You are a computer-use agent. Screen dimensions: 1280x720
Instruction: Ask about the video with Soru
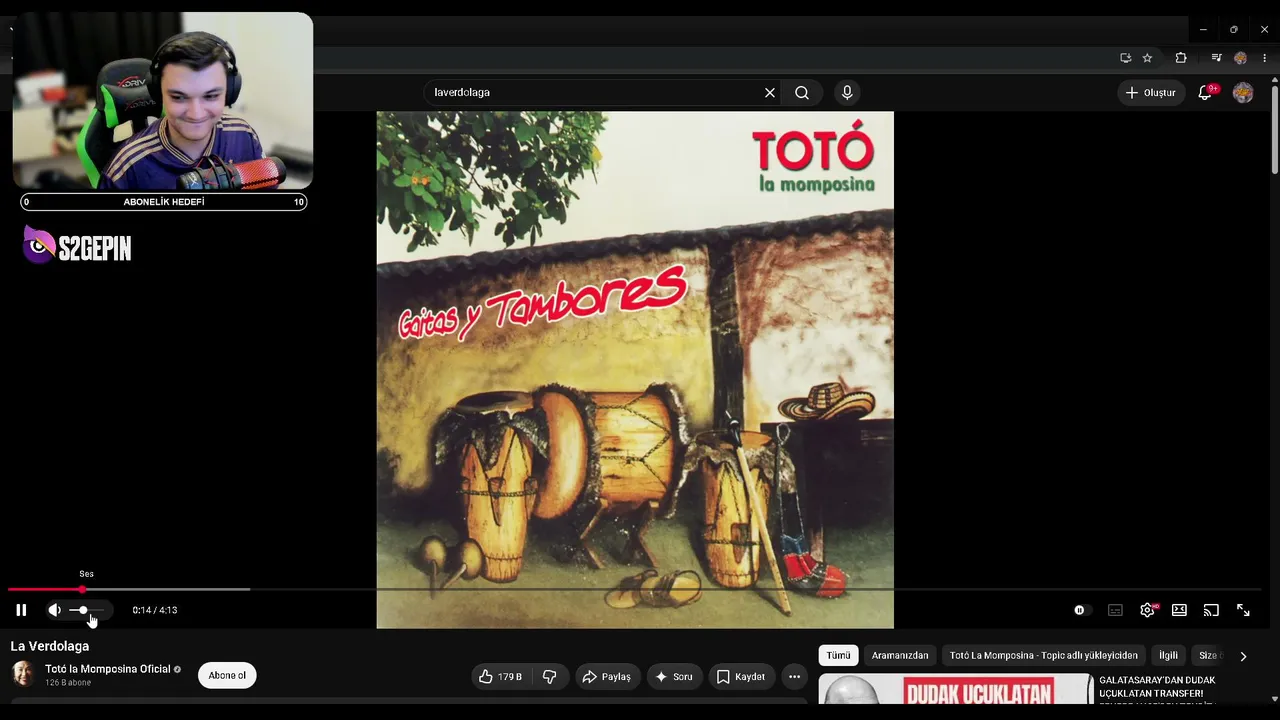[x=674, y=677]
